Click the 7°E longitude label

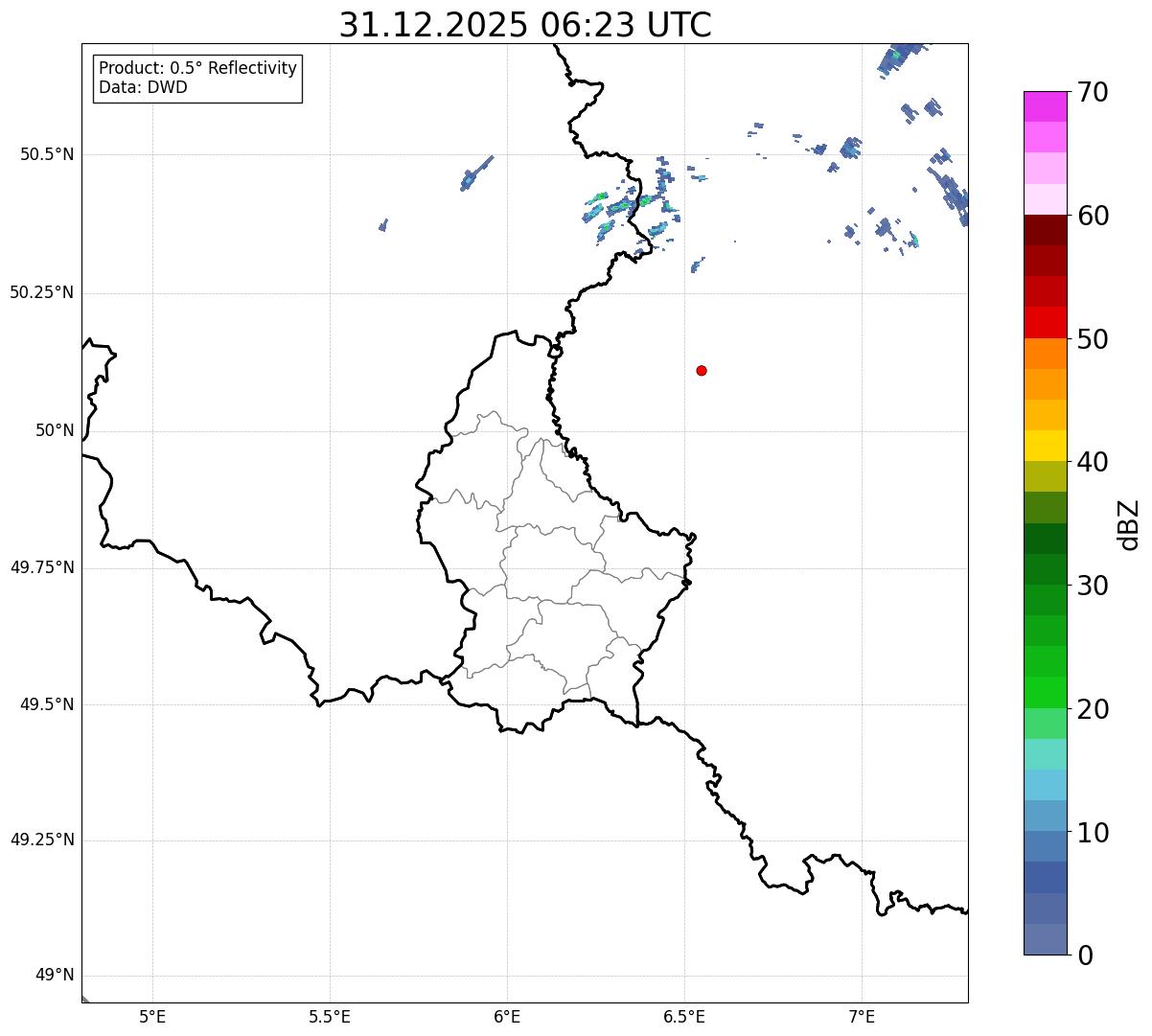pos(862,1016)
